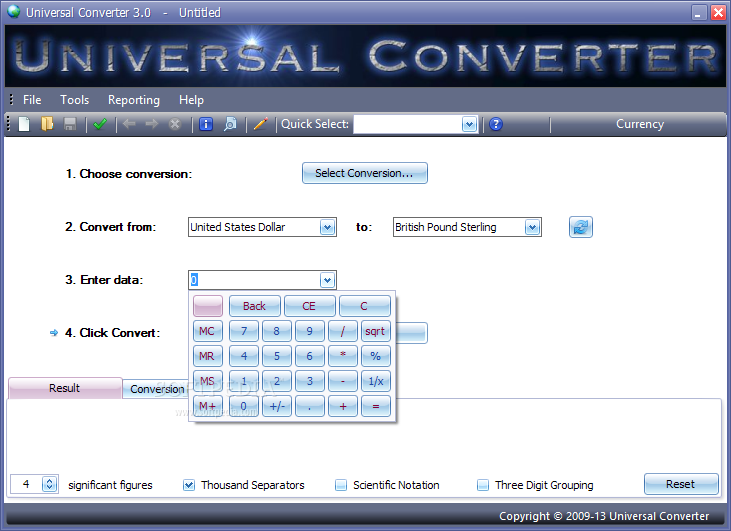Screen dimensions: 731x531
Task: Click the calculator M+ button
Action: [x=207, y=406]
